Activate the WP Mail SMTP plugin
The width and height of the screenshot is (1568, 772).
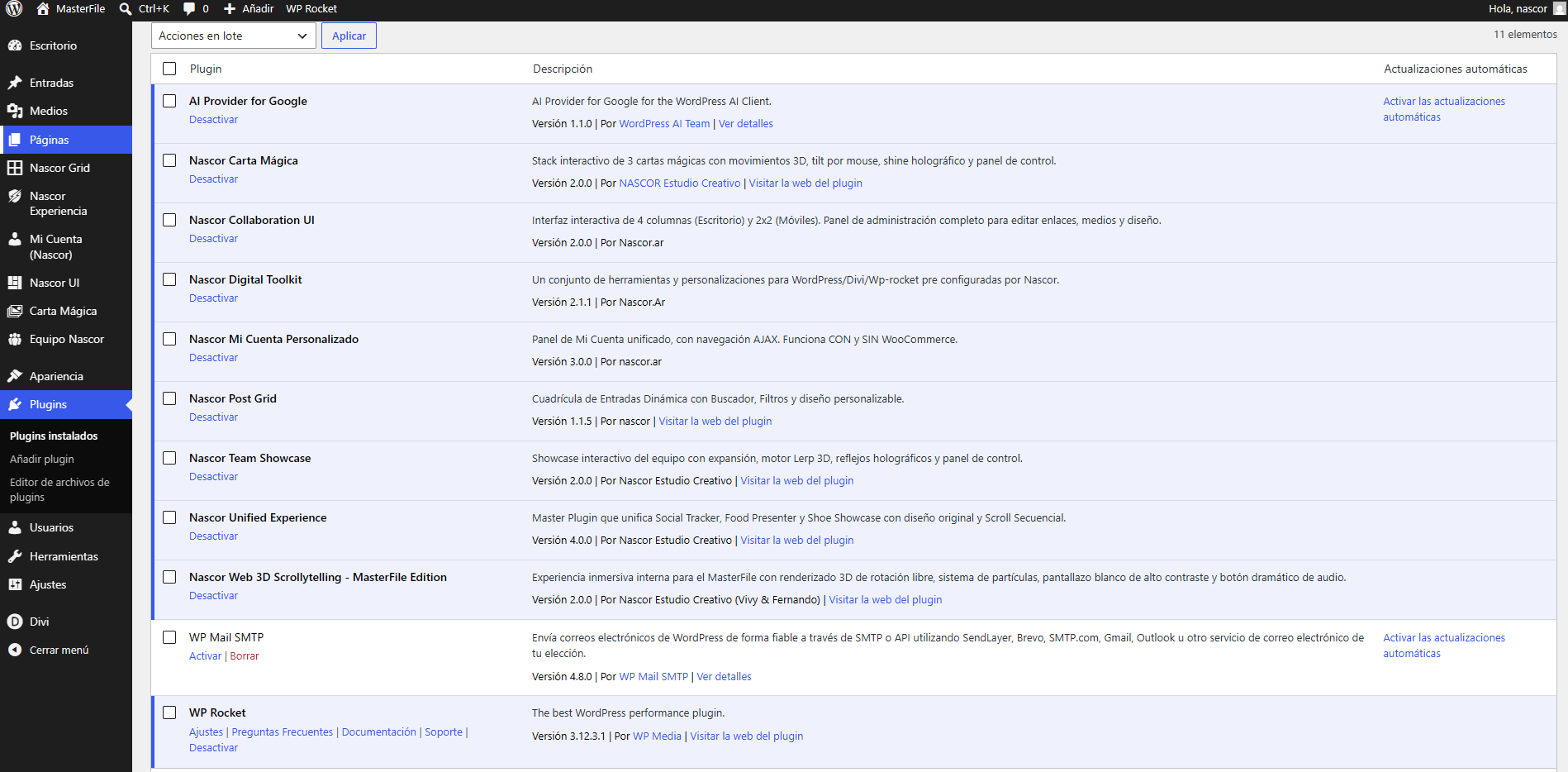(205, 656)
